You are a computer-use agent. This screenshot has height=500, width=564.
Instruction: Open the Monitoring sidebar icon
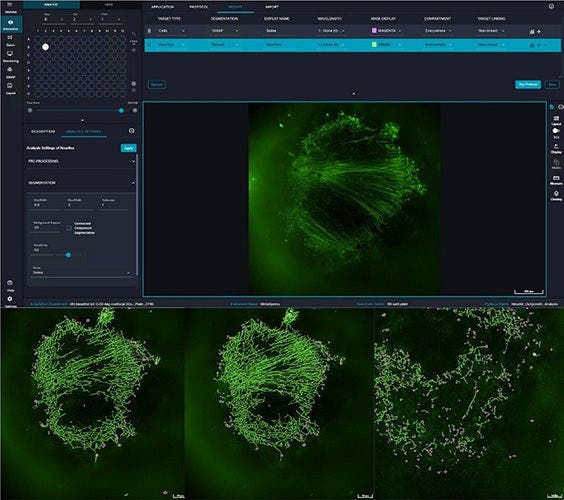coord(10,56)
